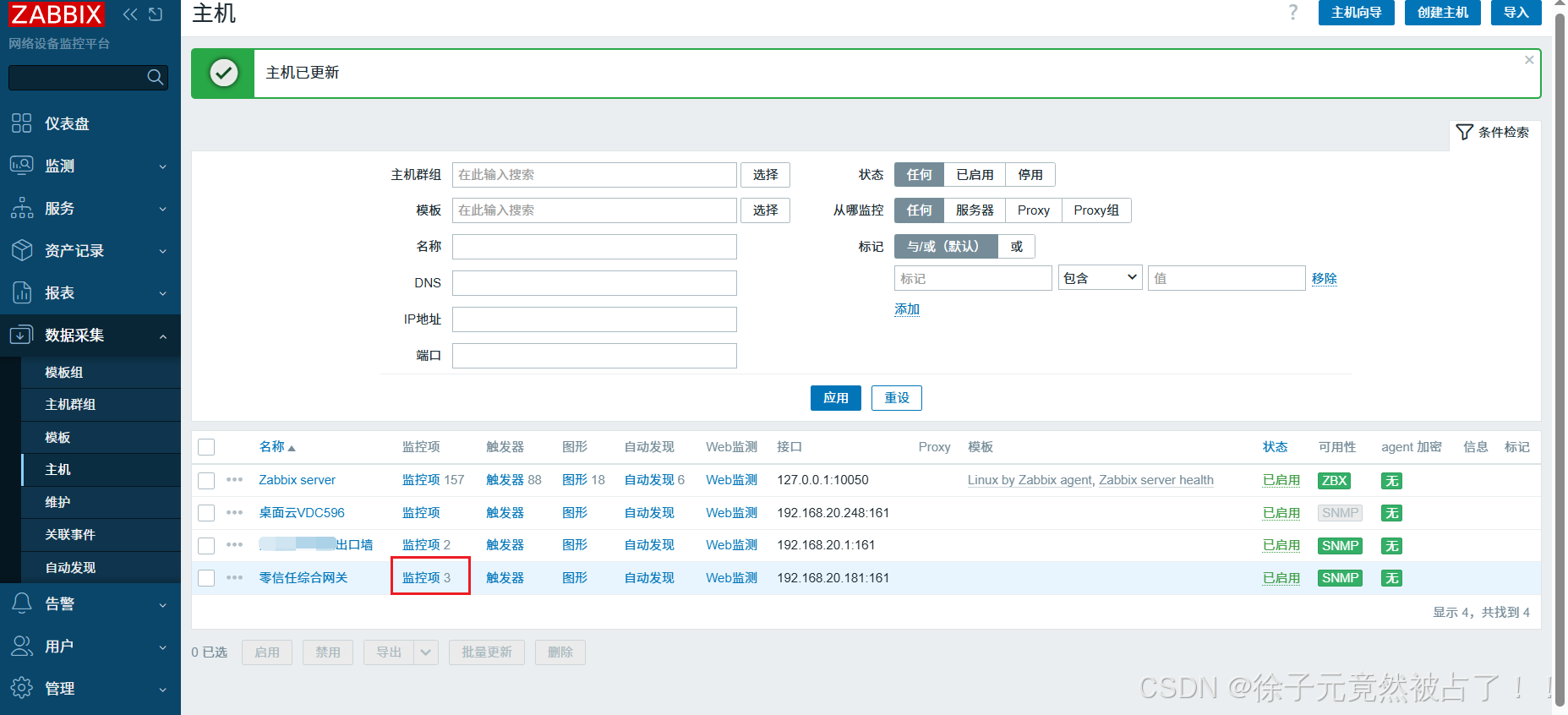Image resolution: width=1568 pixels, height=715 pixels.
Task: Click the 监测 monitoring icon
Action: (x=22, y=166)
